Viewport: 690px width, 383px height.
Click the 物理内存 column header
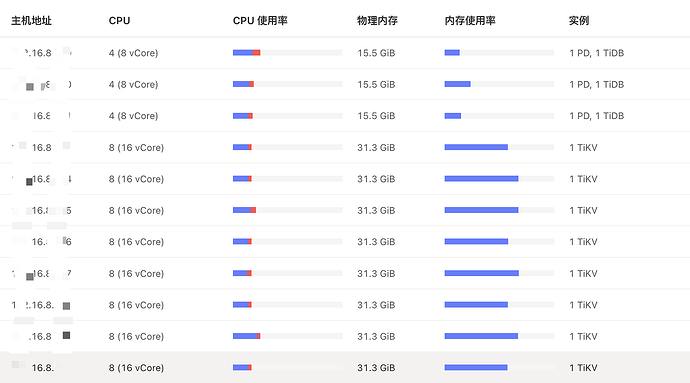[x=377, y=21]
